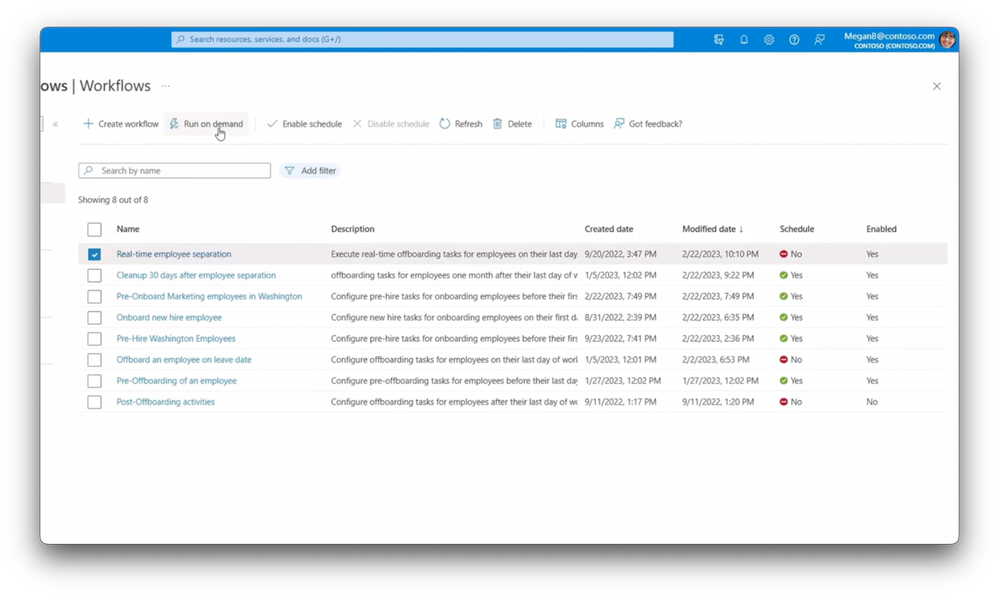Click green Yes schedule icon for Cleanup 30 days
Image resolution: width=999 pixels, height=597 pixels.
784,275
